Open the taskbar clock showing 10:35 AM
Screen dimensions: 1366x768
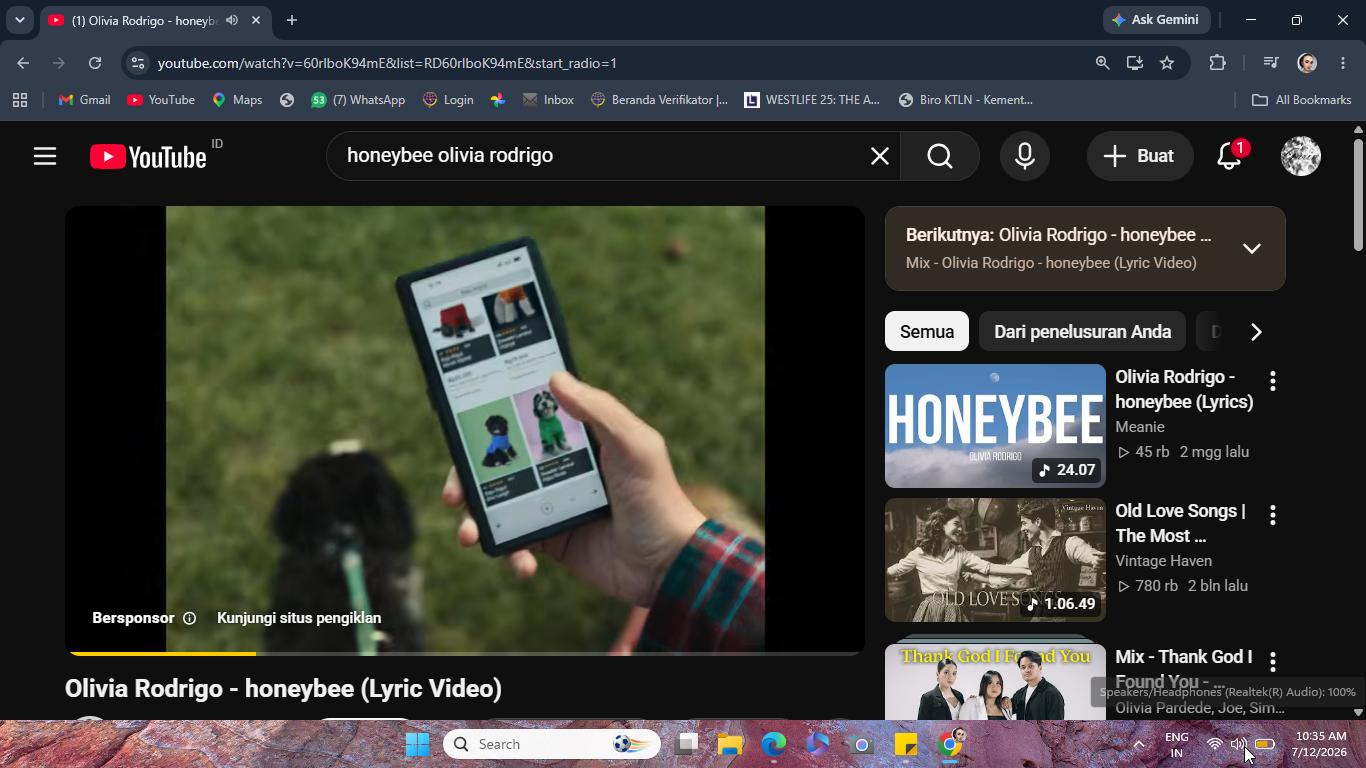pyautogui.click(x=1319, y=744)
